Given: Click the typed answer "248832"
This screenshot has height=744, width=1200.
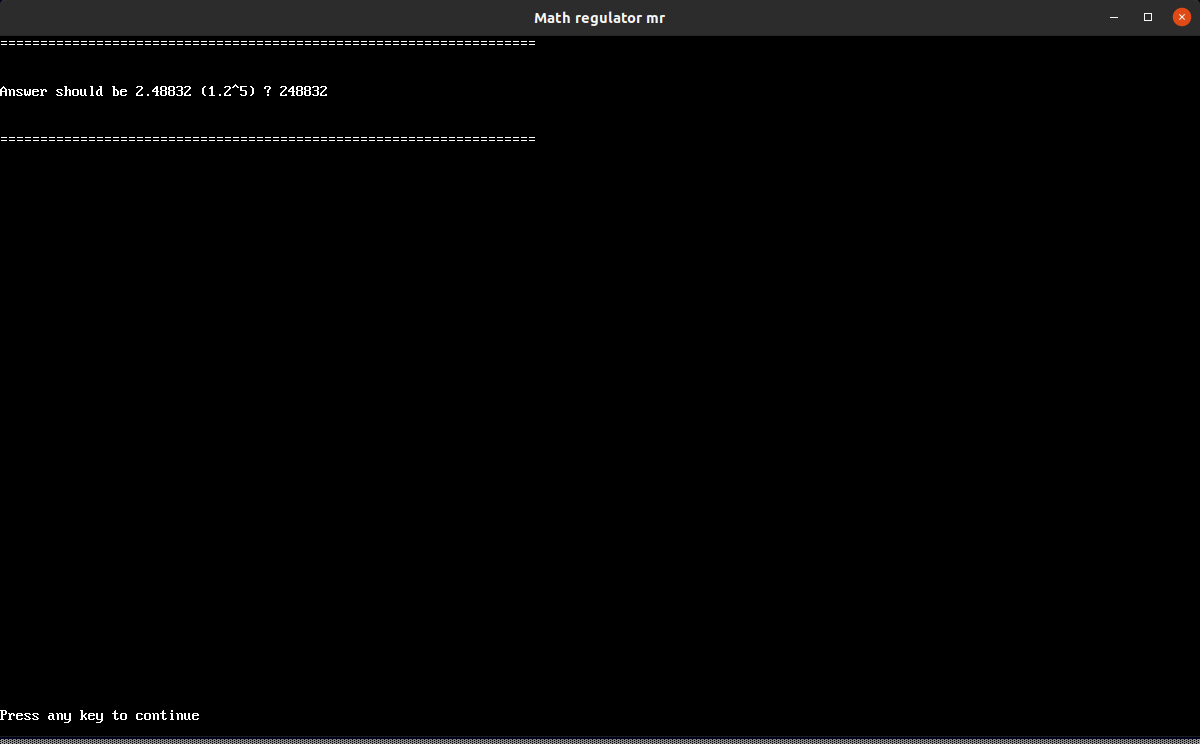Looking at the screenshot, I should pos(303,91).
